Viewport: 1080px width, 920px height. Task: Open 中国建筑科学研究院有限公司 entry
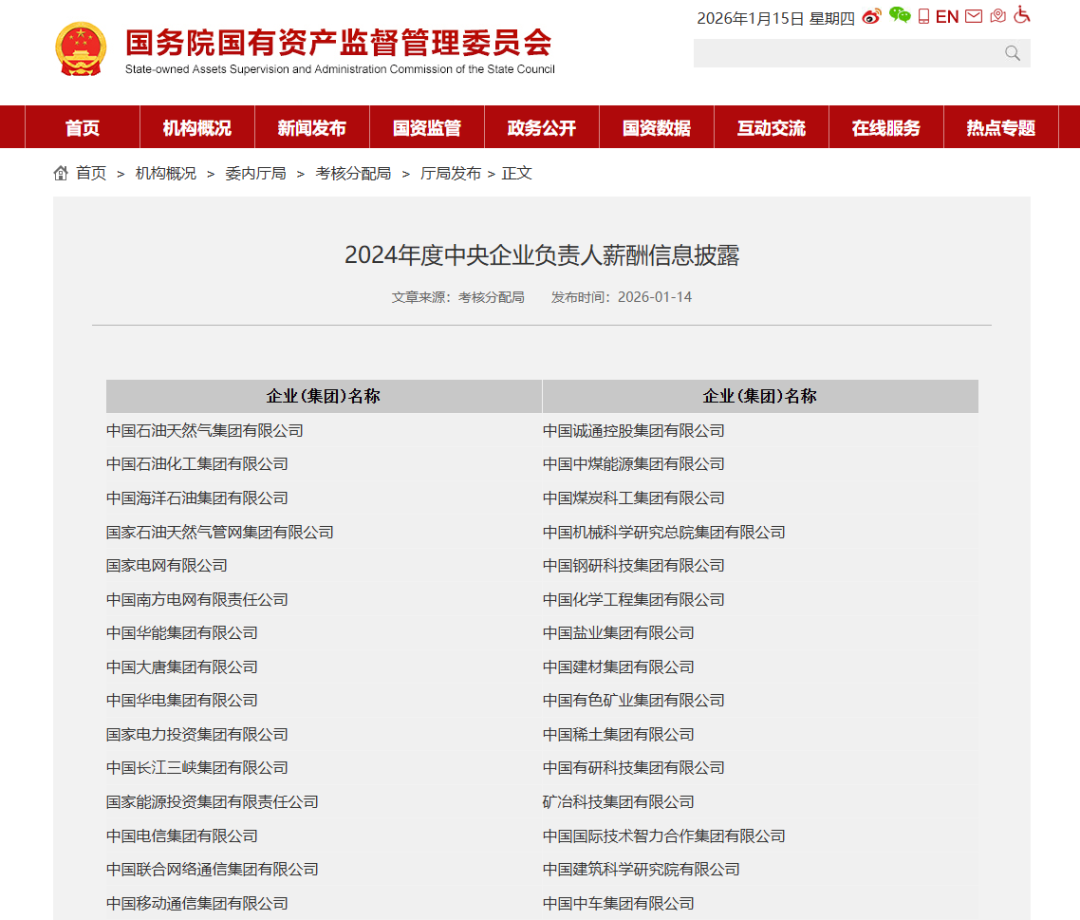(x=641, y=870)
